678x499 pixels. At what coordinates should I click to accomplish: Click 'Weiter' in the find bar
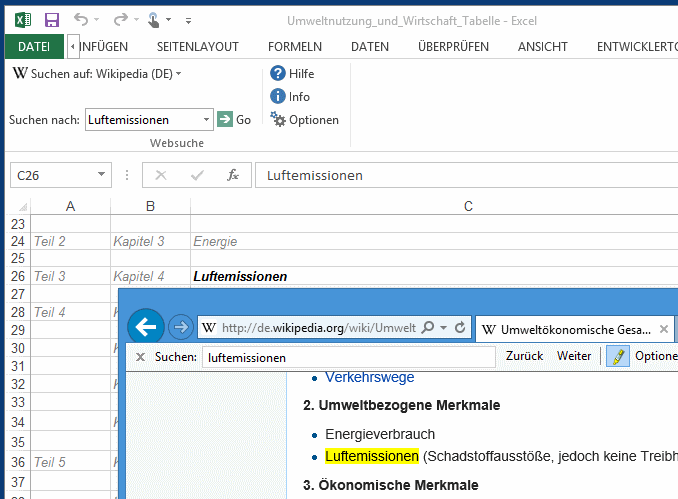[574, 356]
